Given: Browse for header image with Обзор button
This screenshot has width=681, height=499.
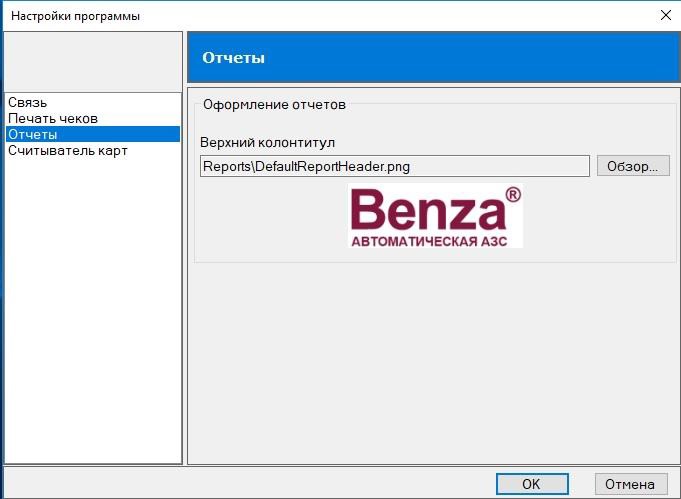Looking at the screenshot, I should 633,166.
